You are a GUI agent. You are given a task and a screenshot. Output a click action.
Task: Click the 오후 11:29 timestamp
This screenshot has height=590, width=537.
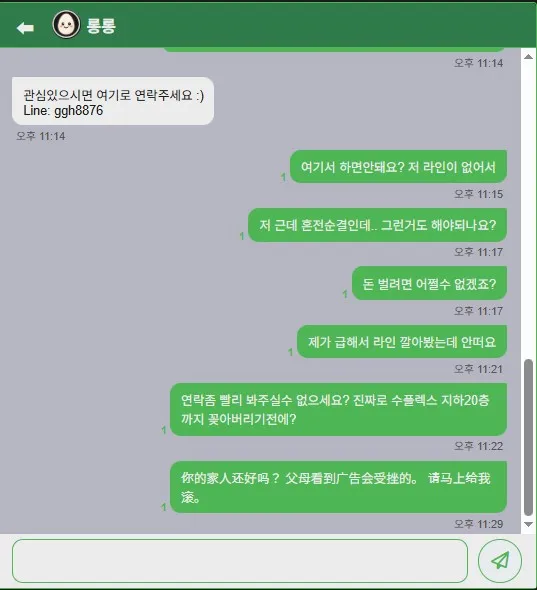point(478,524)
